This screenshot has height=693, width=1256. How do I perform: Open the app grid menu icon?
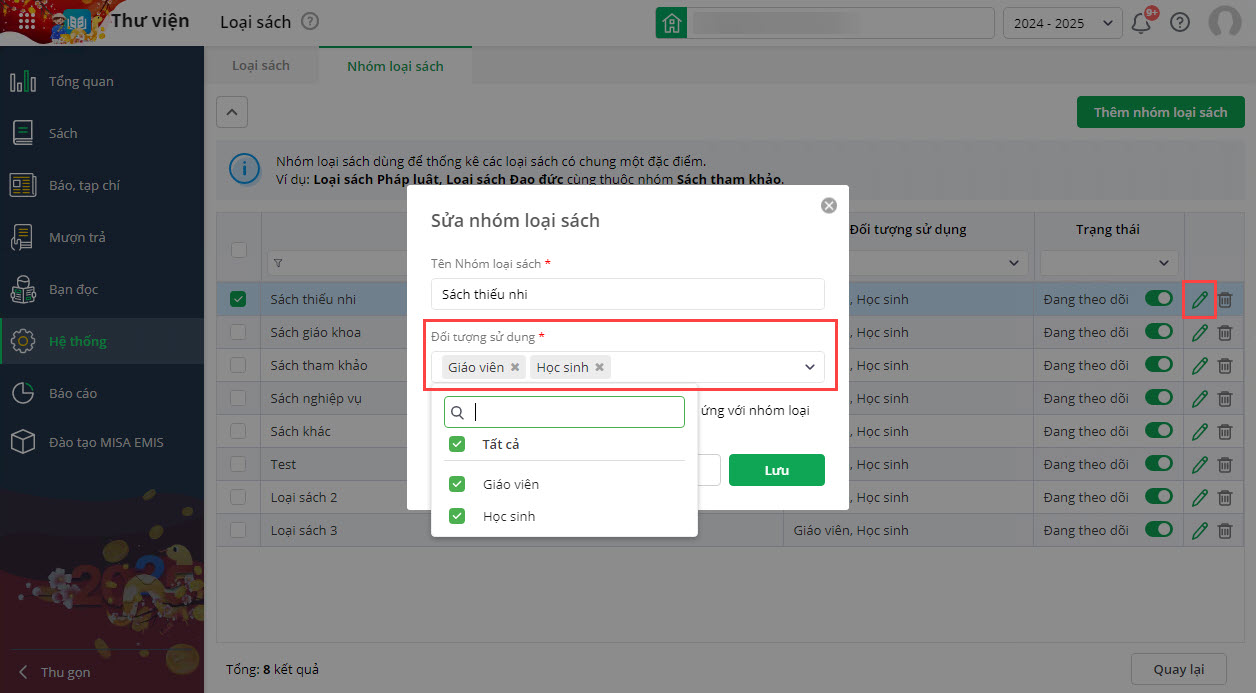[28, 22]
